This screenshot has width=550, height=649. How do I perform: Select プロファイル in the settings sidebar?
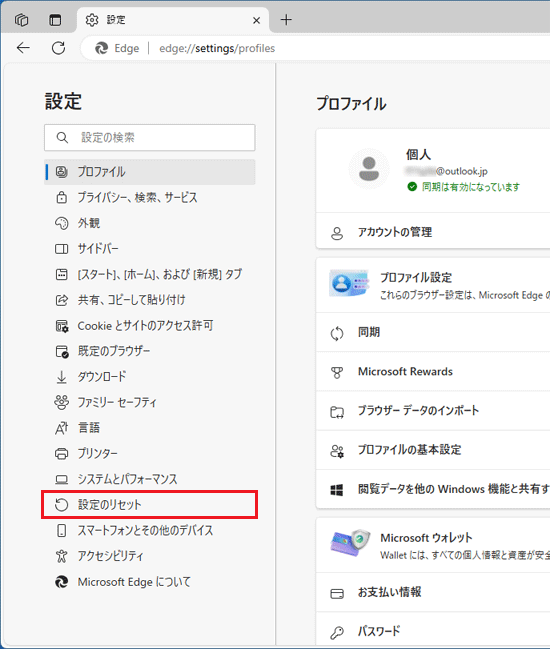pos(150,172)
